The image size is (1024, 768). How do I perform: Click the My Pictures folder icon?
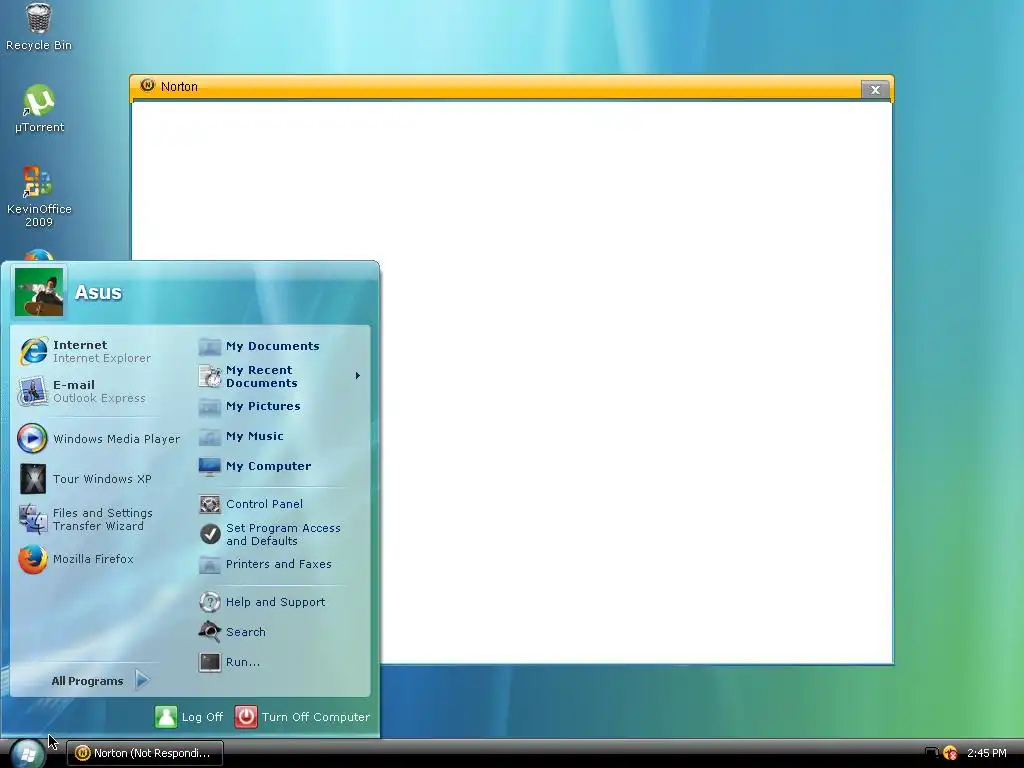(210, 406)
